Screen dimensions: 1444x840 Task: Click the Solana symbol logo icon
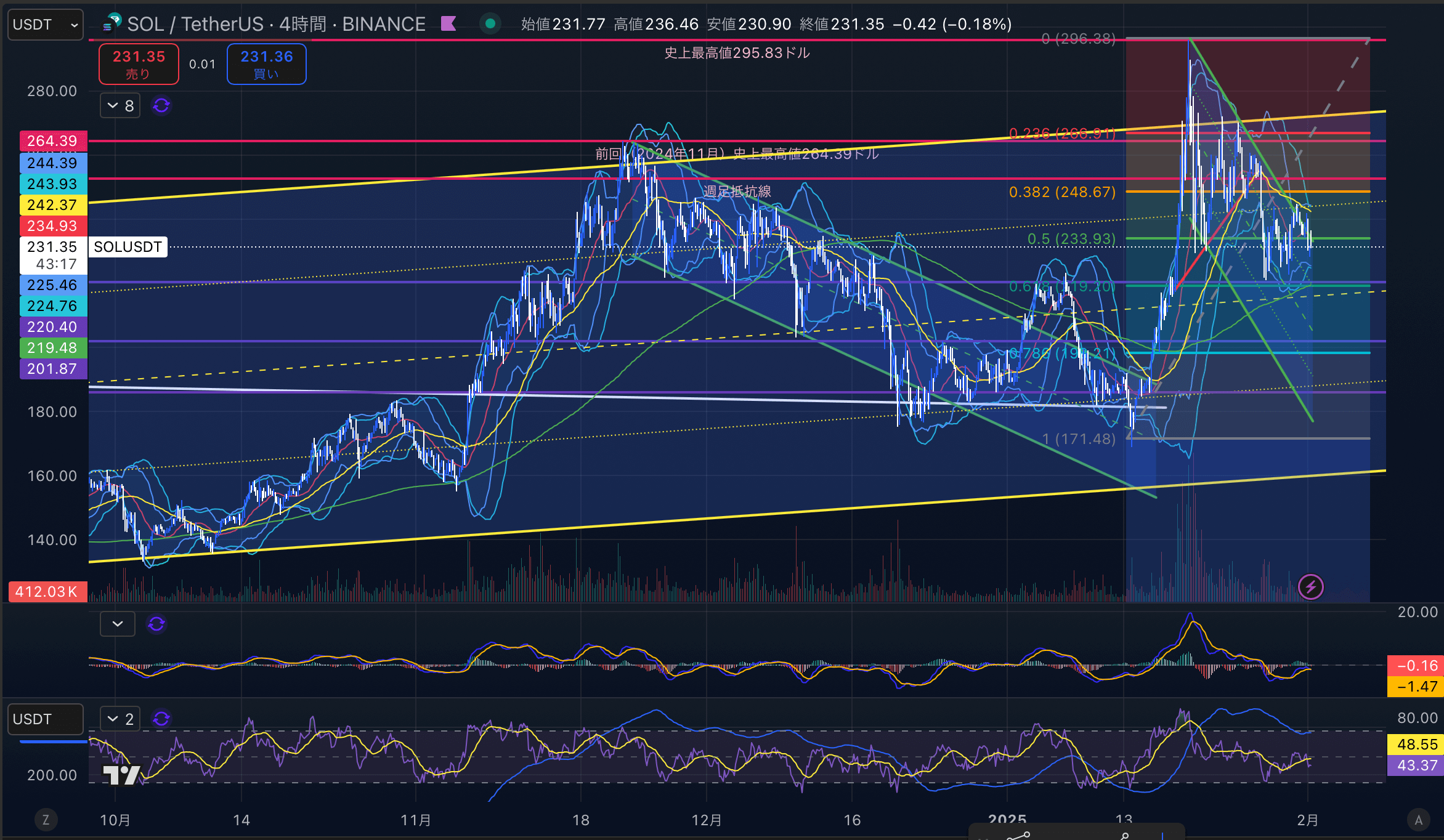pos(112,23)
